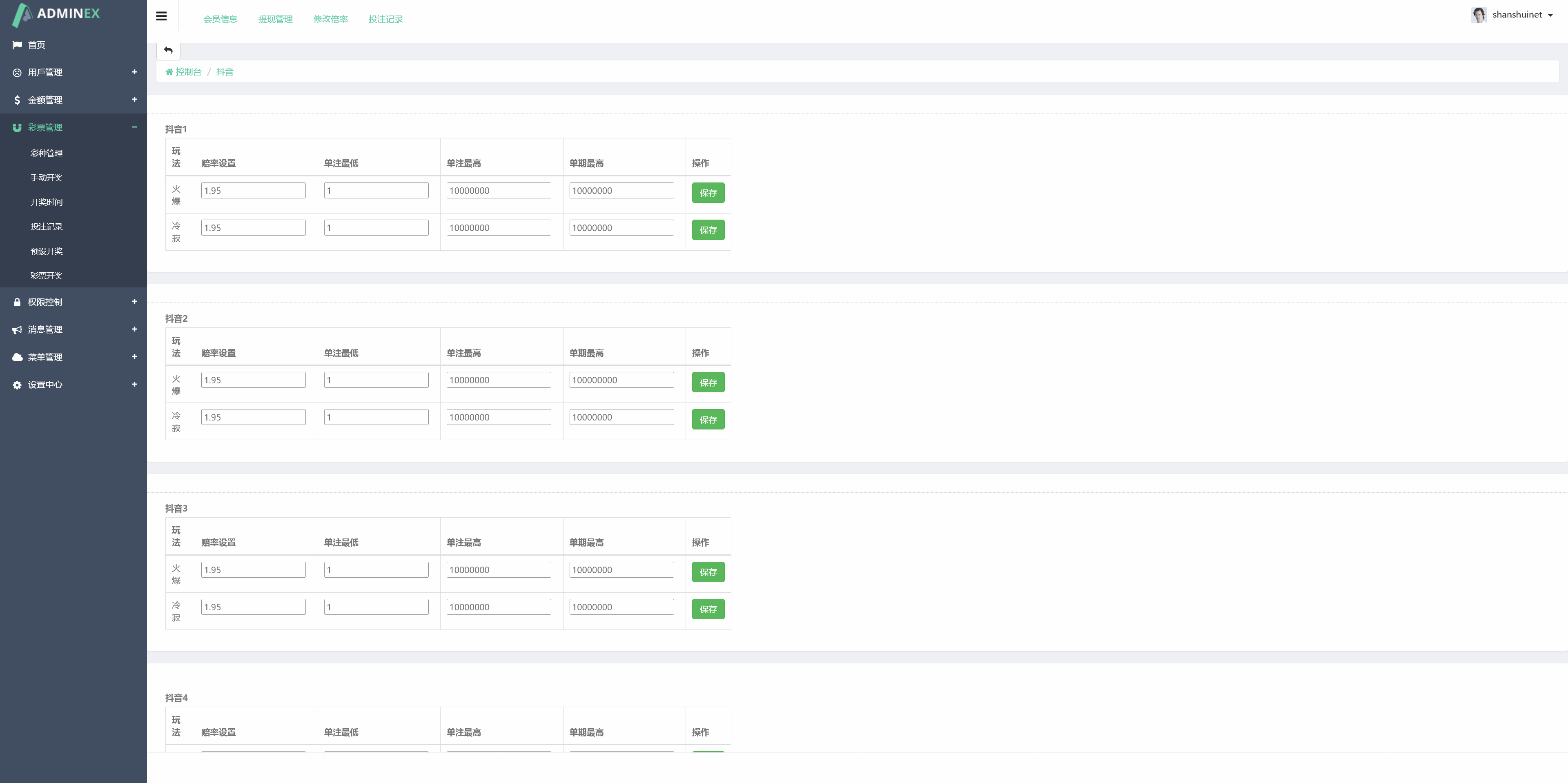Image resolution: width=1568 pixels, height=783 pixels.
Task: Click the back arrow icon
Action: (168, 50)
